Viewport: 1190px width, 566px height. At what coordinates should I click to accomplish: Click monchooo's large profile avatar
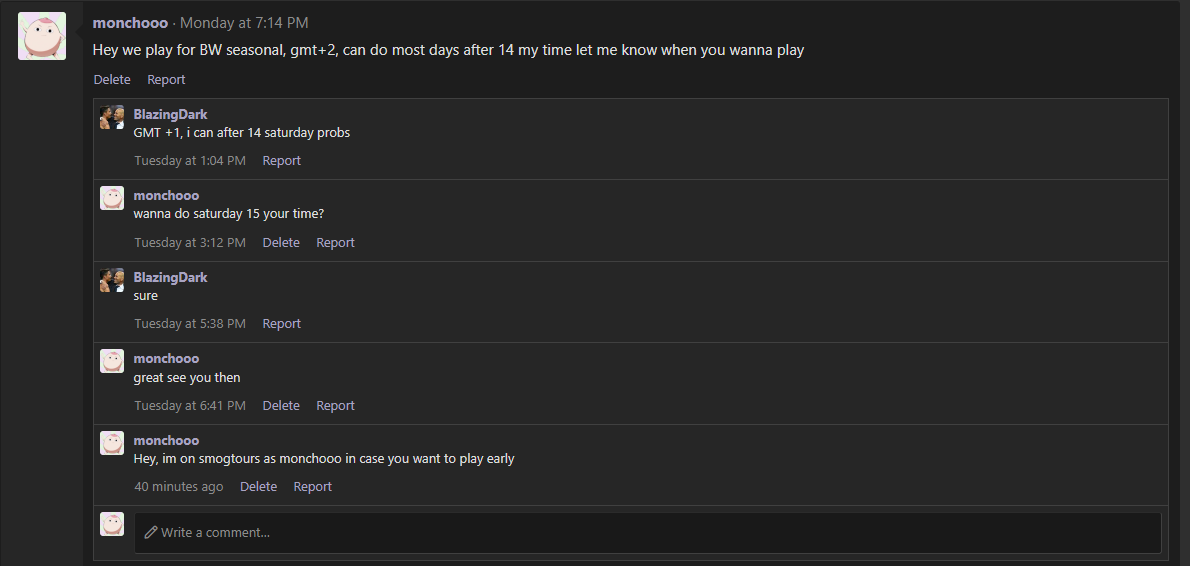(42, 36)
